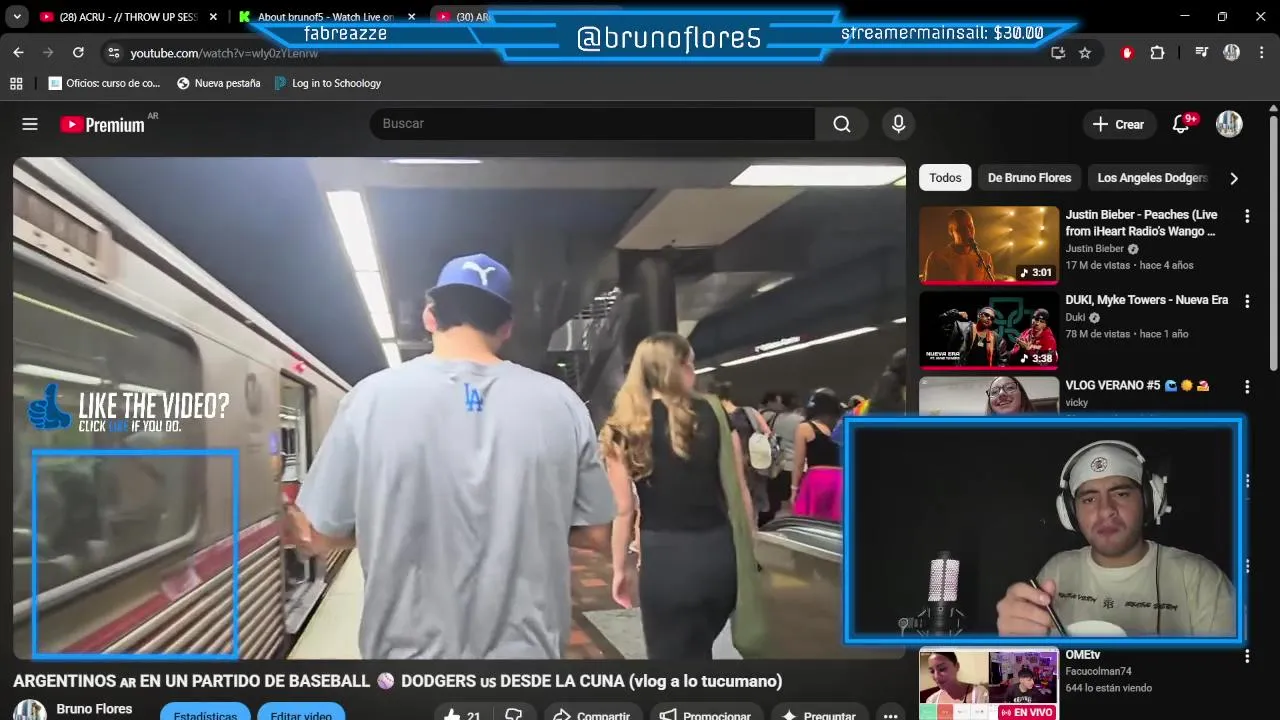Open the OMEtv live stream thumbnail
This screenshot has width=1280, height=720.
989,684
